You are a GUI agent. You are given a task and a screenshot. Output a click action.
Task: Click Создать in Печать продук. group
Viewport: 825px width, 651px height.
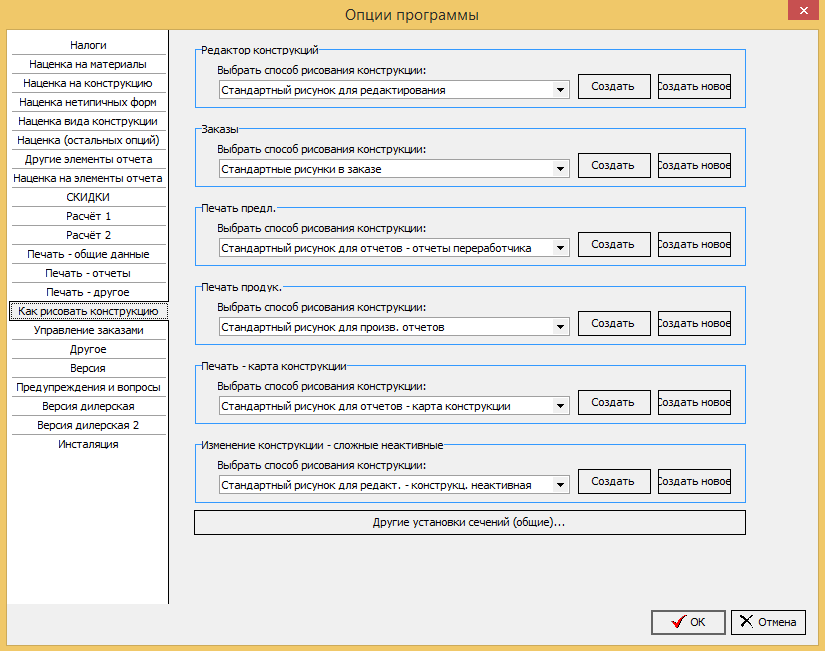pyautogui.click(x=614, y=323)
